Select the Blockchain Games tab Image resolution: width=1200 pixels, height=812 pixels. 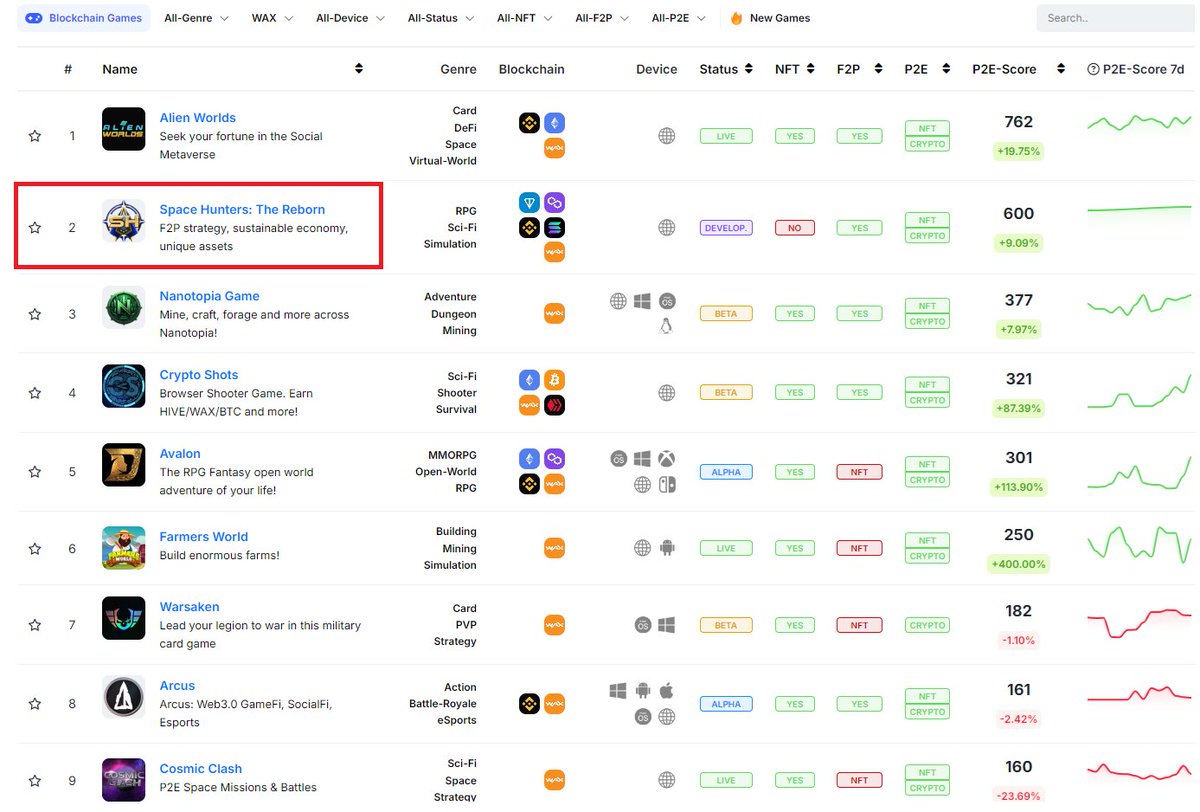pos(84,17)
